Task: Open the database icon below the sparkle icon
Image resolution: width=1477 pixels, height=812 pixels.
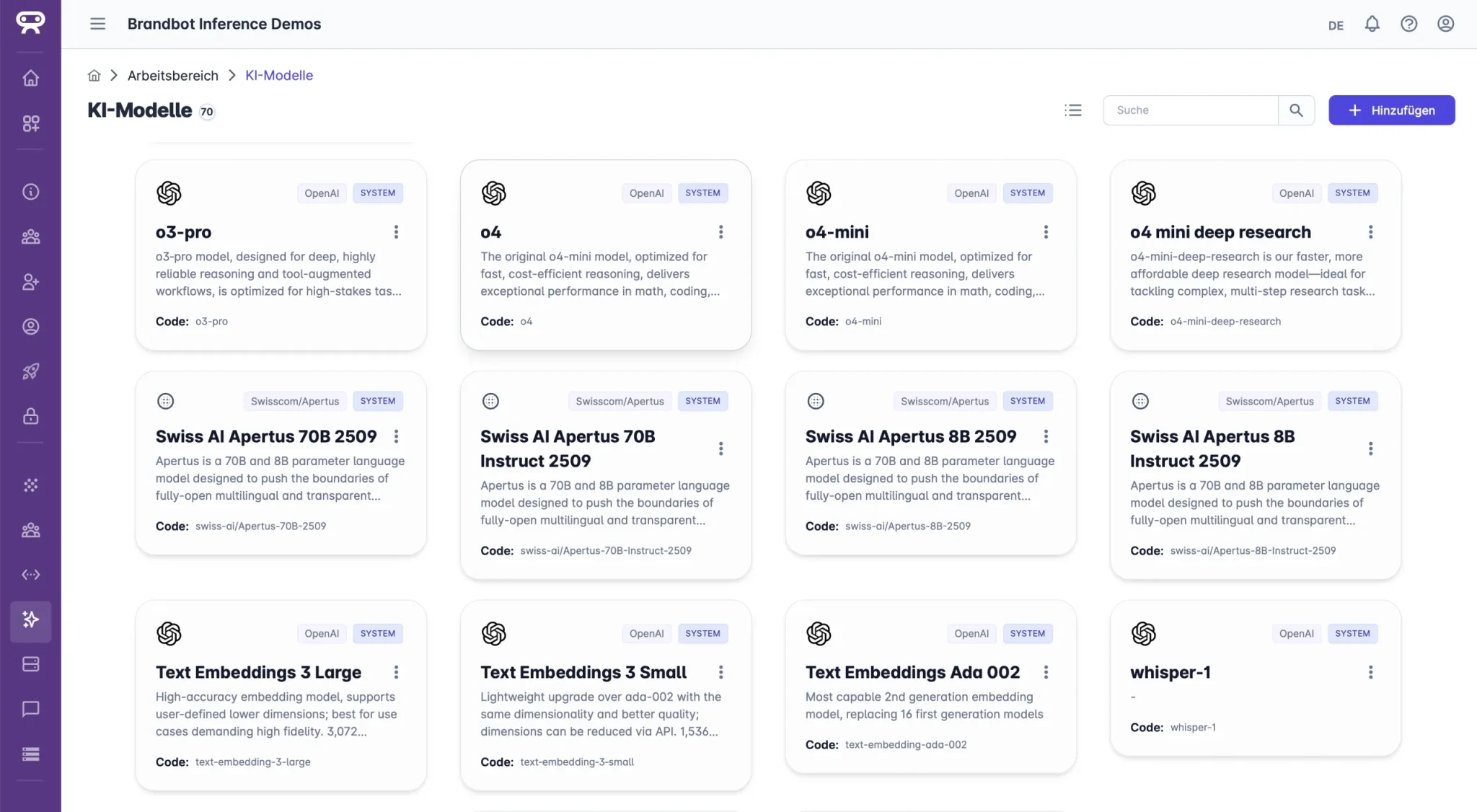Action: [x=30, y=664]
